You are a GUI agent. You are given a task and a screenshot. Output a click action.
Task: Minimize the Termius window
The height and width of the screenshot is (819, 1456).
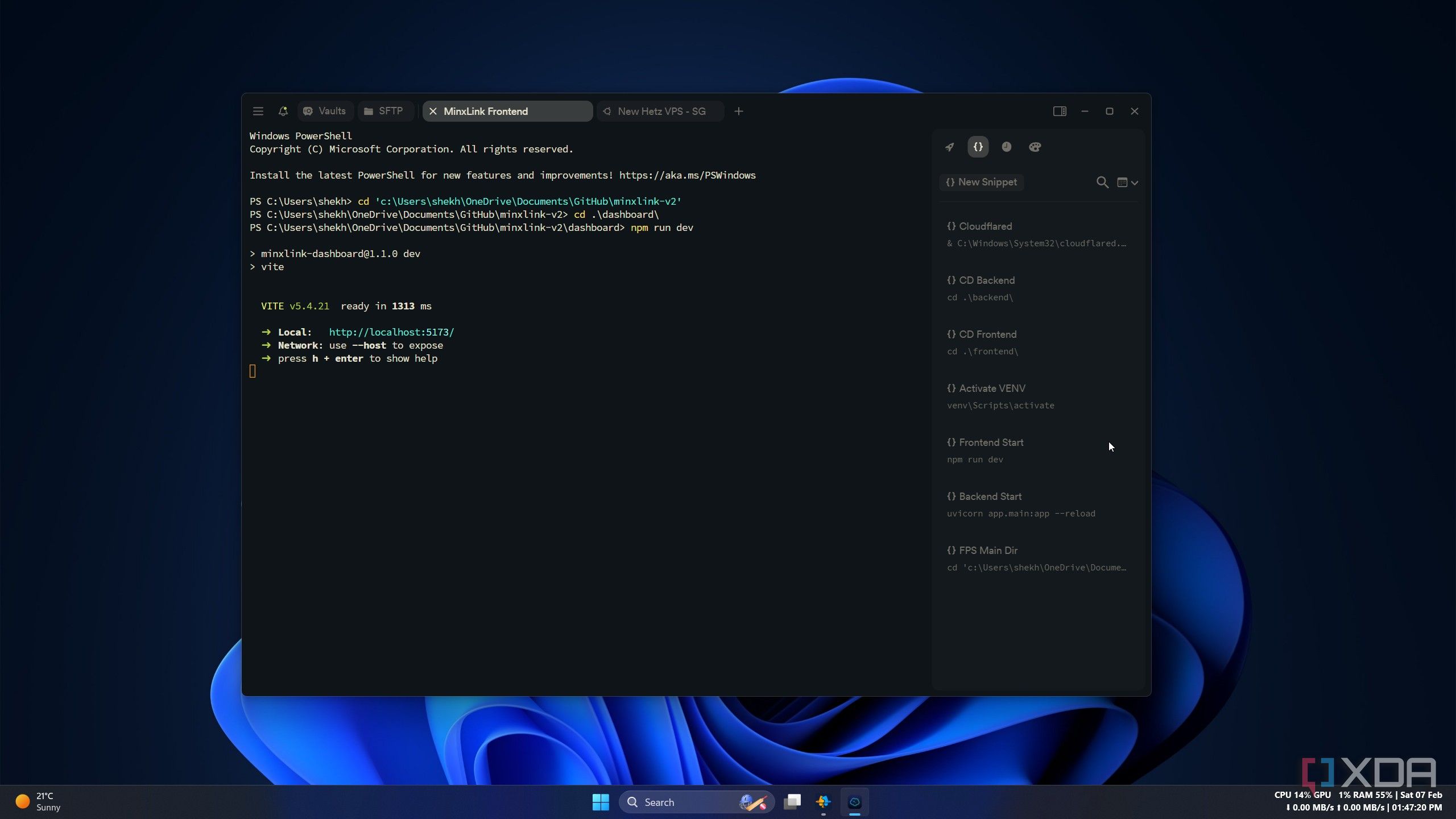pyautogui.click(x=1085, y=111)
